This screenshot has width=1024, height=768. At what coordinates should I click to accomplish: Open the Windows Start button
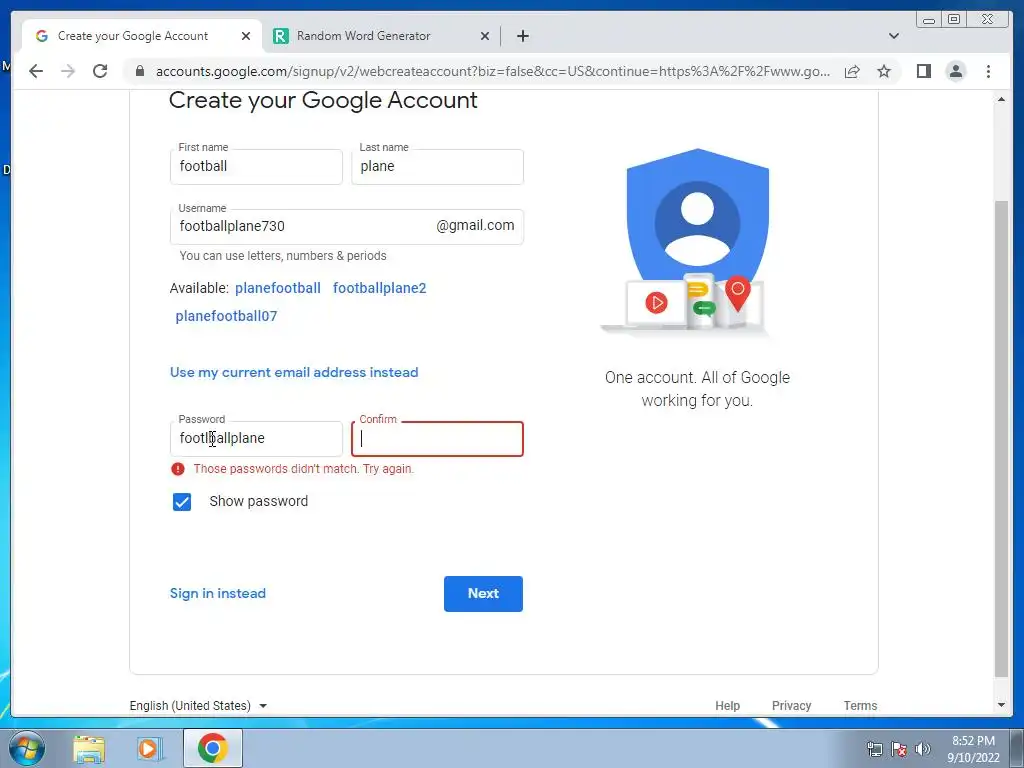tap(27, 748)
